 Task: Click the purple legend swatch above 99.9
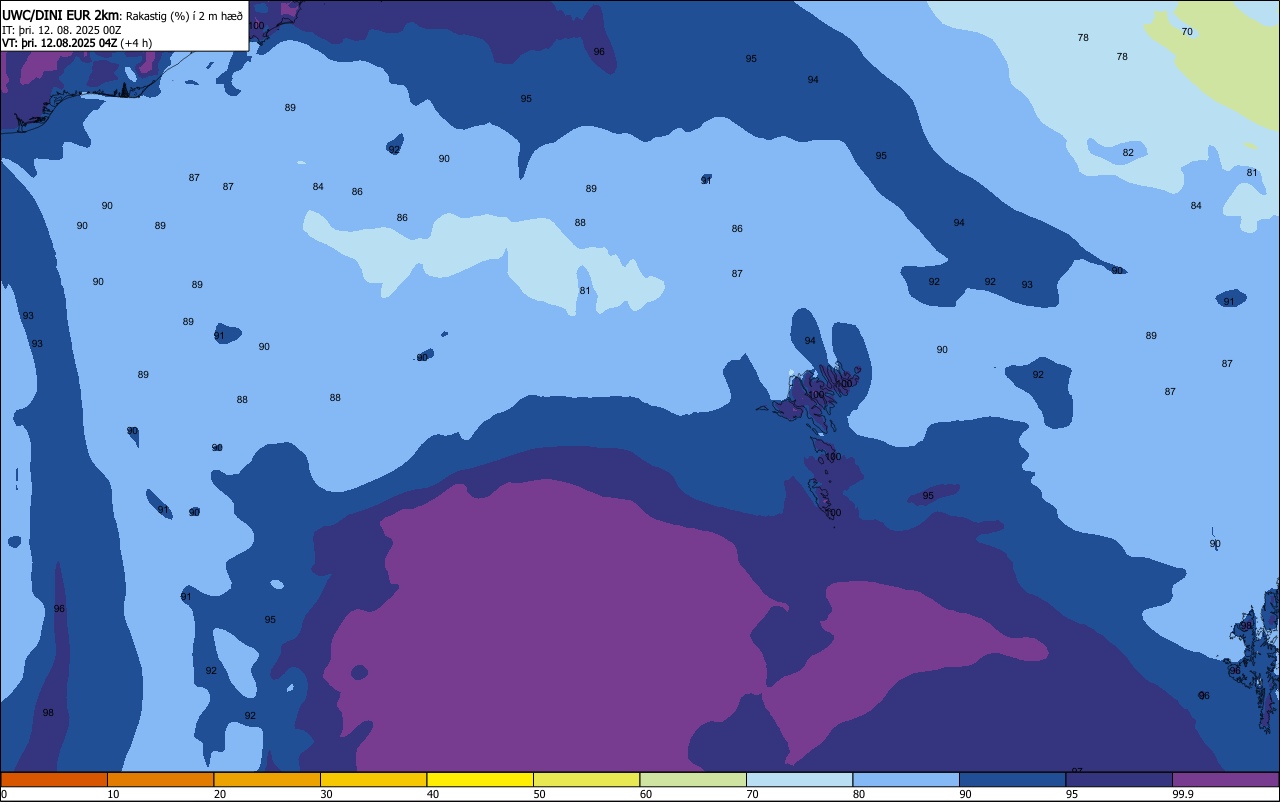click(1225, 779)
